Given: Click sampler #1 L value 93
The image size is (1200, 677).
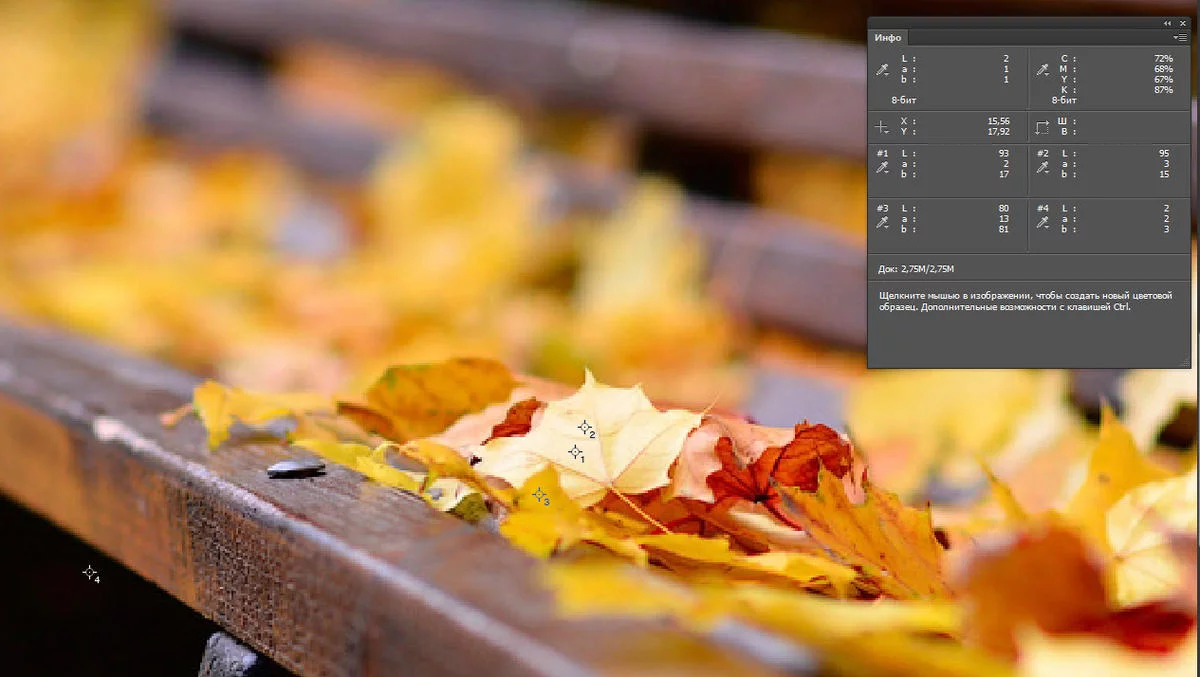Looking at the screenshot, I should (1004, 152).
